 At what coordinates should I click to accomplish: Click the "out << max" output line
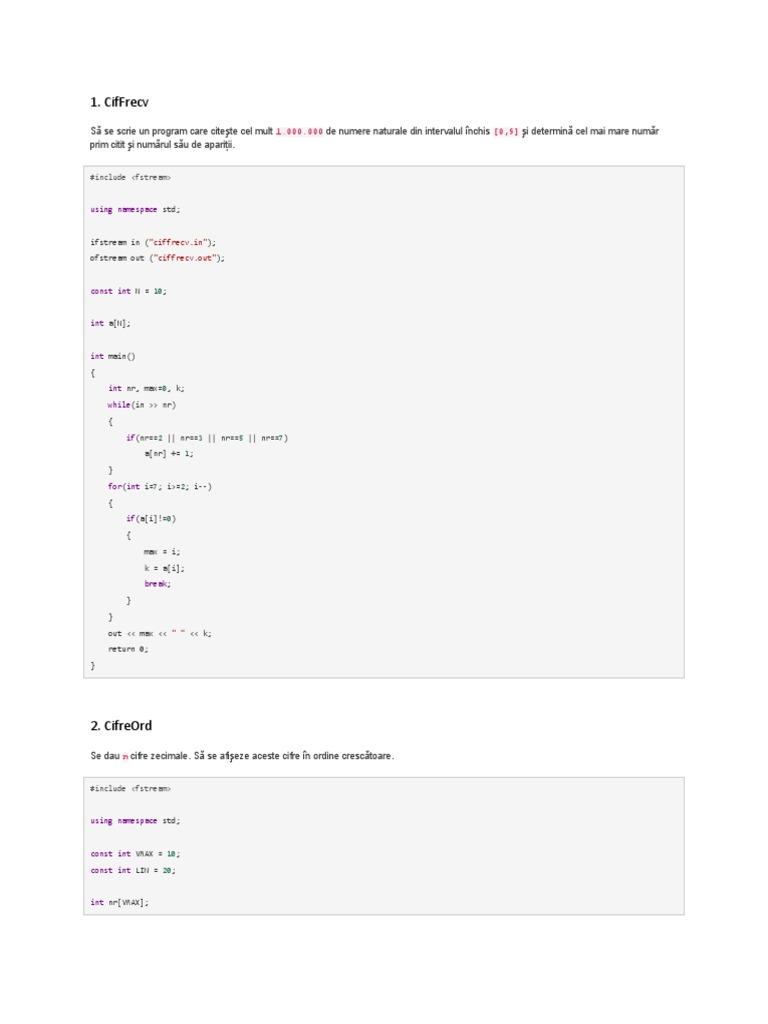(x=160, y=633)
